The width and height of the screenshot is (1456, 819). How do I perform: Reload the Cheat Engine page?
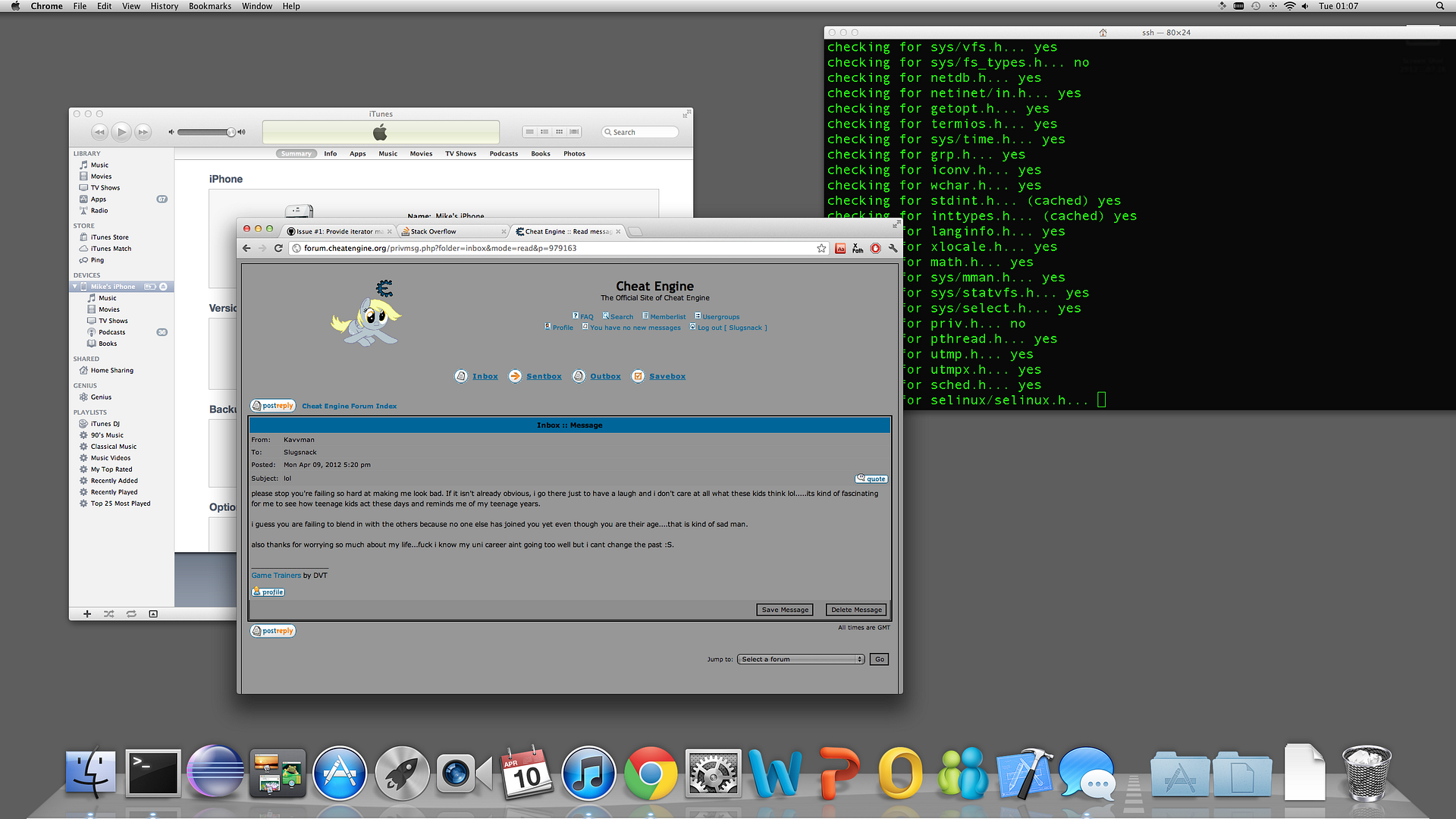(278, 248)
